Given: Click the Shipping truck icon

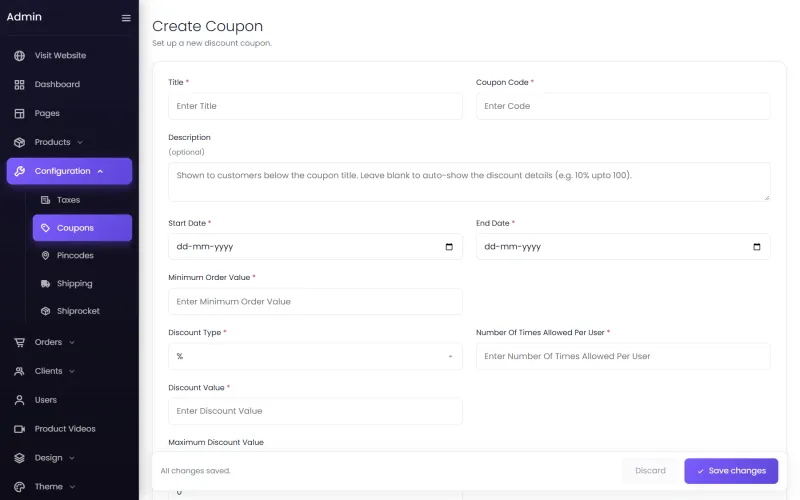Looking at the screenshot, I should 45,283.
